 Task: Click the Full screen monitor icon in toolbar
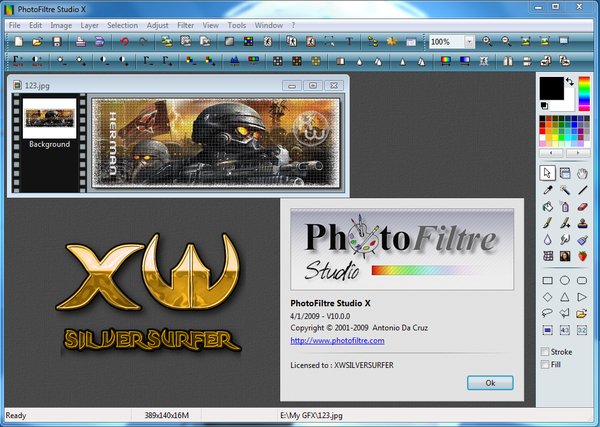coord(564,41)
